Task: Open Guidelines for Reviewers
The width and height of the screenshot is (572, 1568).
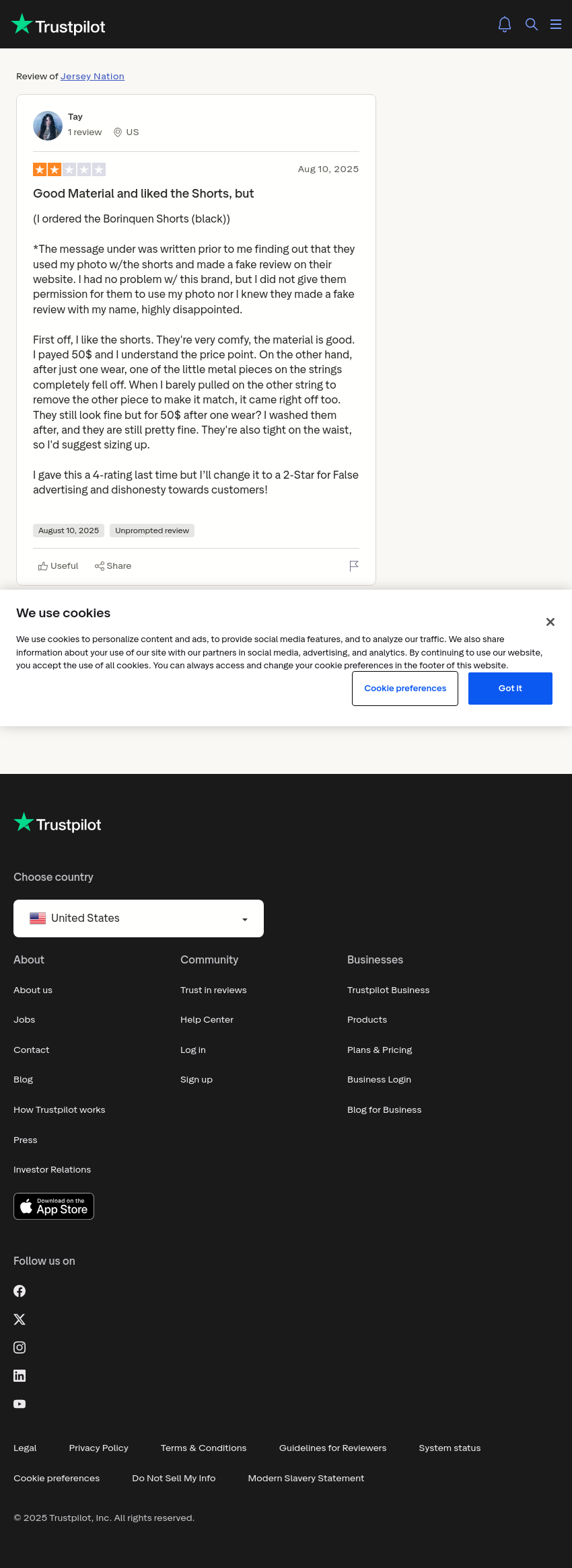Action: 333,1448
